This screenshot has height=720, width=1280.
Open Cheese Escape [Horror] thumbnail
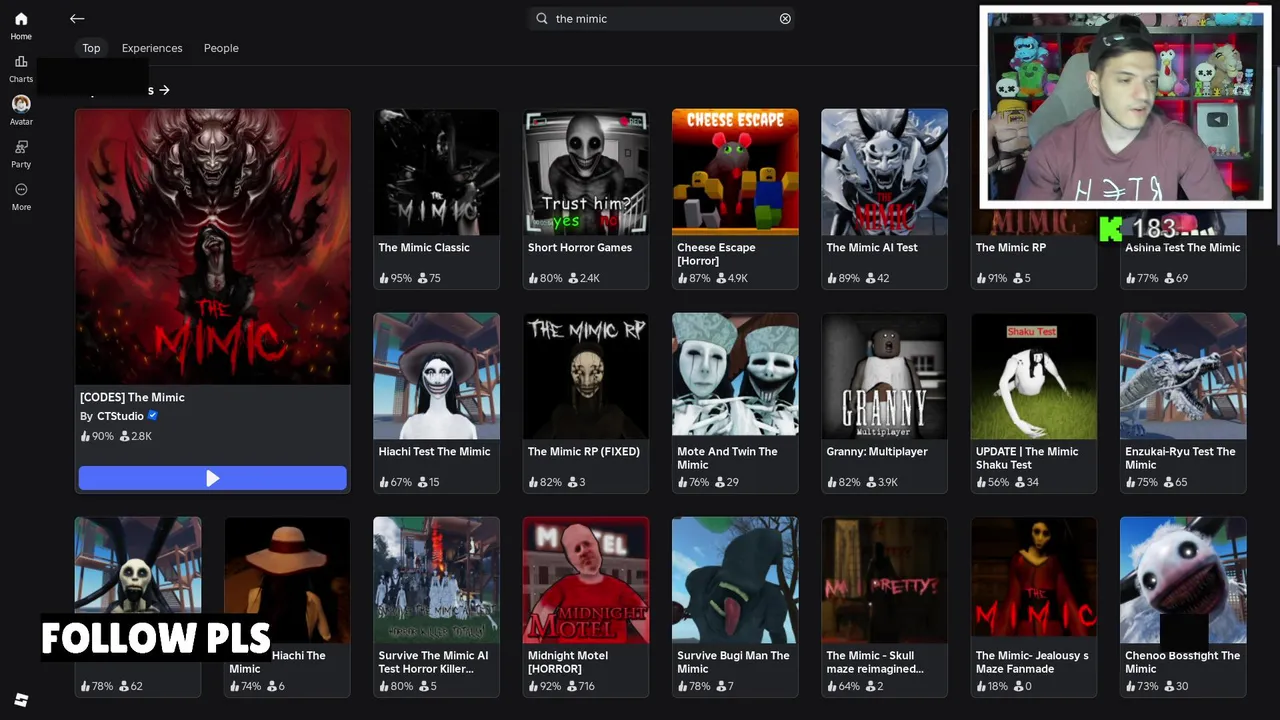[735, 172]
